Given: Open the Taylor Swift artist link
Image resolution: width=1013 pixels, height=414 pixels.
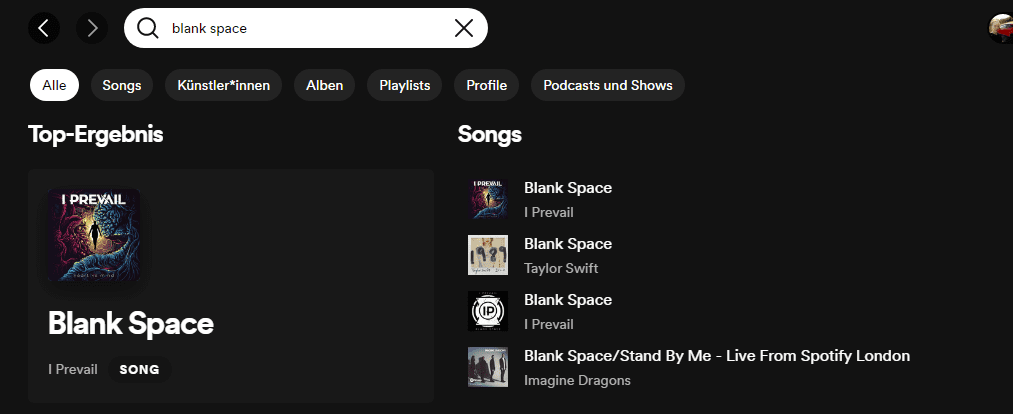Looking at the screenshot, I should click(x=561, y=268).
